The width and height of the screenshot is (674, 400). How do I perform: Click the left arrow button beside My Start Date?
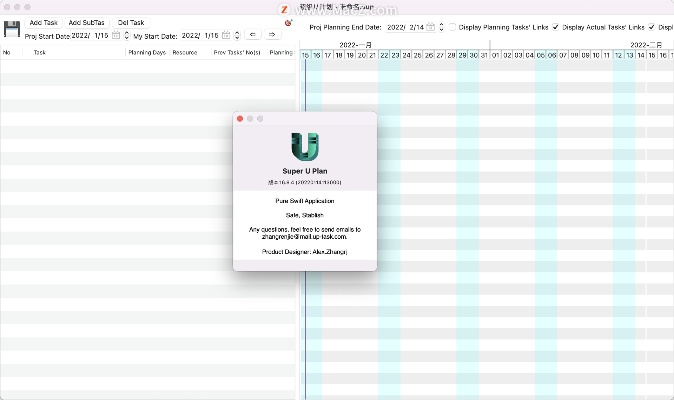(253, 34)
